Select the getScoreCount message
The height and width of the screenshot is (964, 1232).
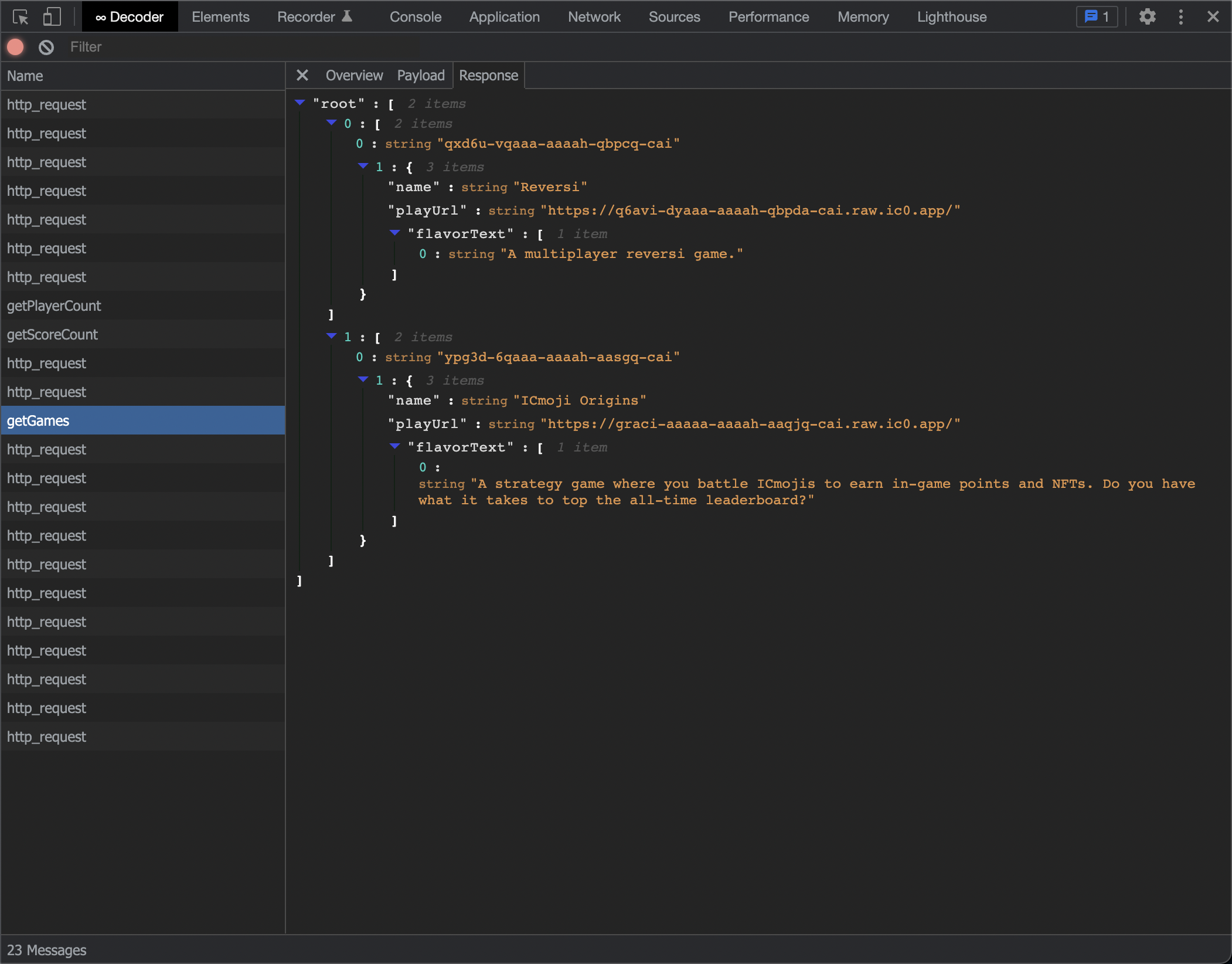[52, 334]
